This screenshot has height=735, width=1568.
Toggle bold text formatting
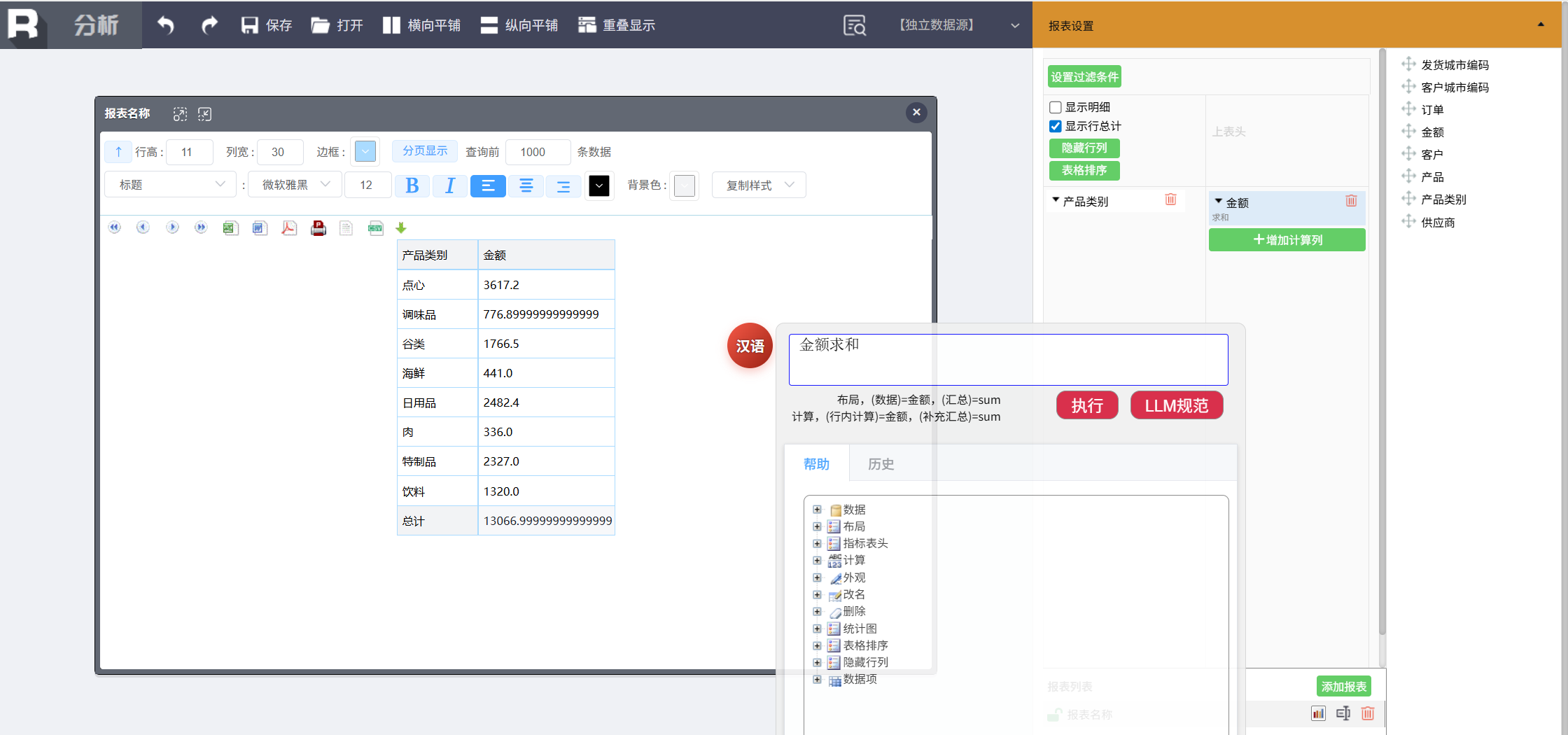point(412,185)
